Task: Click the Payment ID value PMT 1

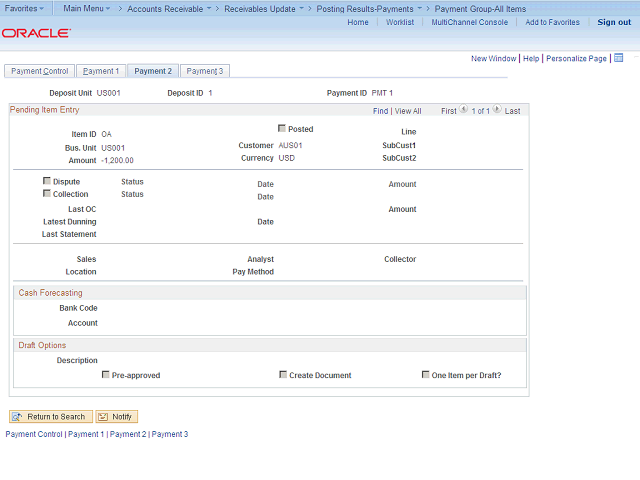Action: tap(382, 93)
